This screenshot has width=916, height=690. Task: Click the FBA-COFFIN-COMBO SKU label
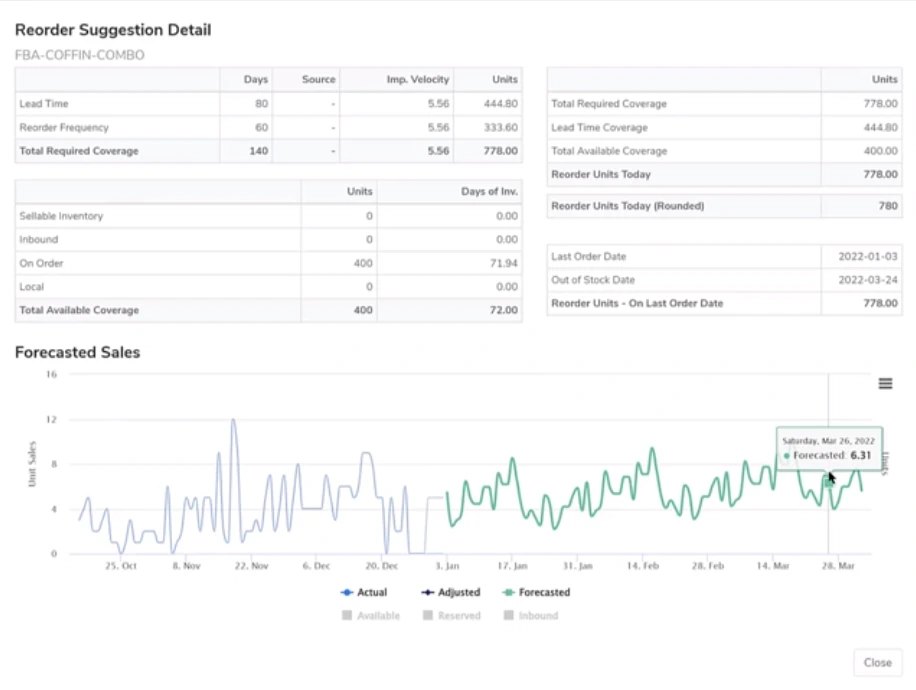tap(79, 55)
